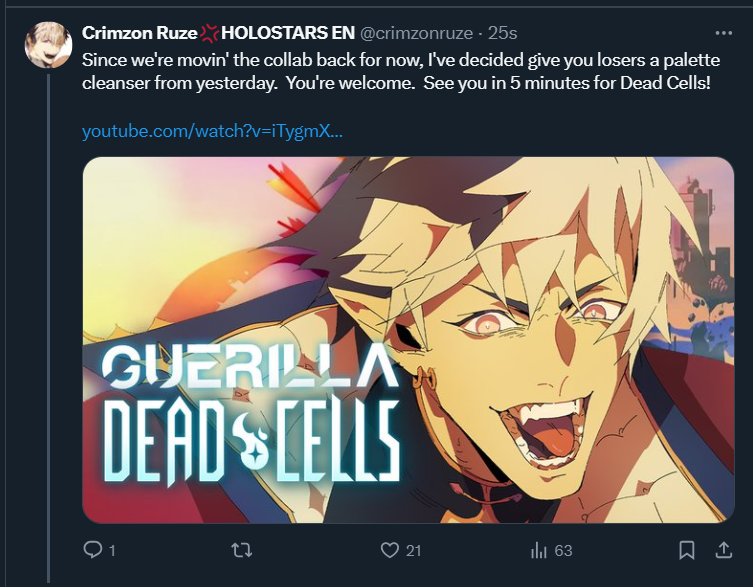Click the retweet arrows icon
Screen dimensions: 753x587
tap(242, 550)
